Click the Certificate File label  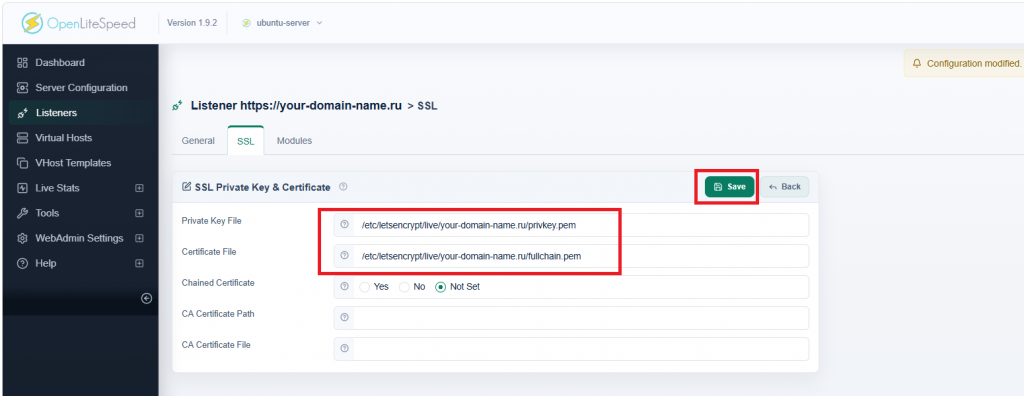209,252
